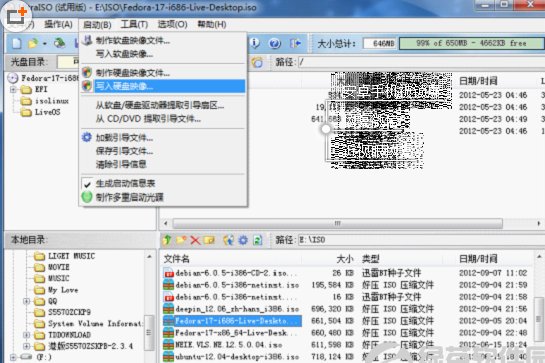This screenshot has width=545, height=363.
Task: Open the 帮助(H) menu
Action: (x=212, y=24)
